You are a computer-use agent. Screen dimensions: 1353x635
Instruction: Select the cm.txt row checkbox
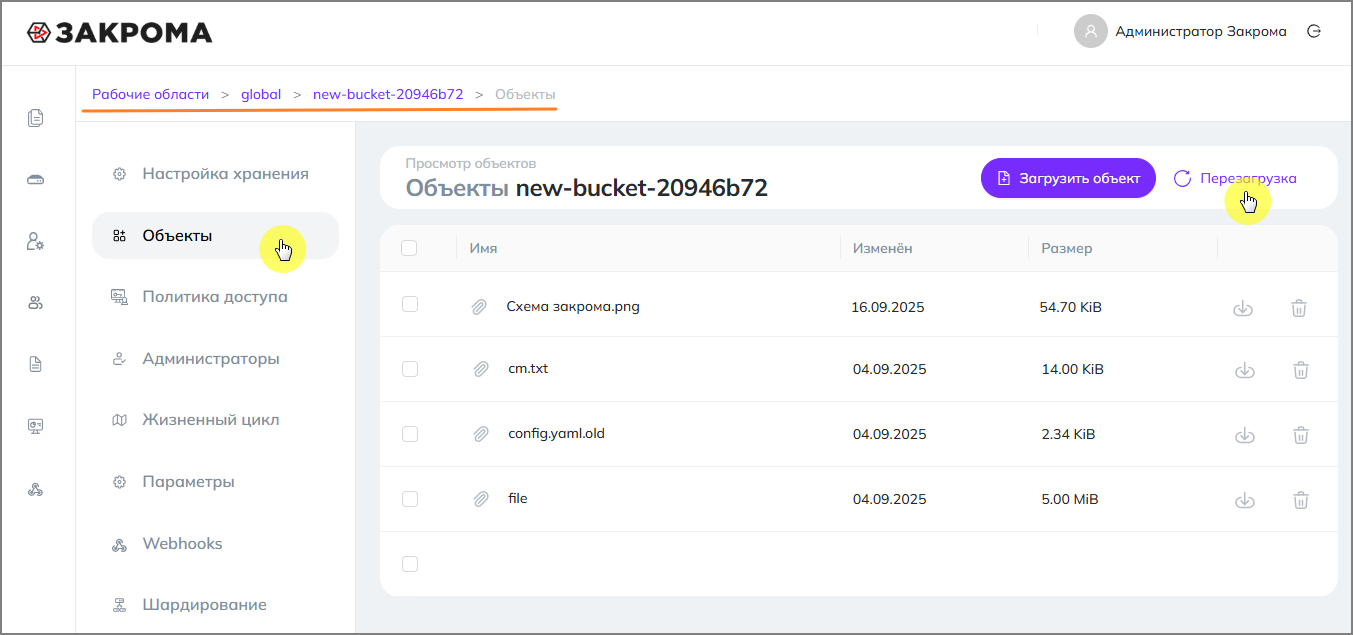pyautogui.click(x=409, y=369)
